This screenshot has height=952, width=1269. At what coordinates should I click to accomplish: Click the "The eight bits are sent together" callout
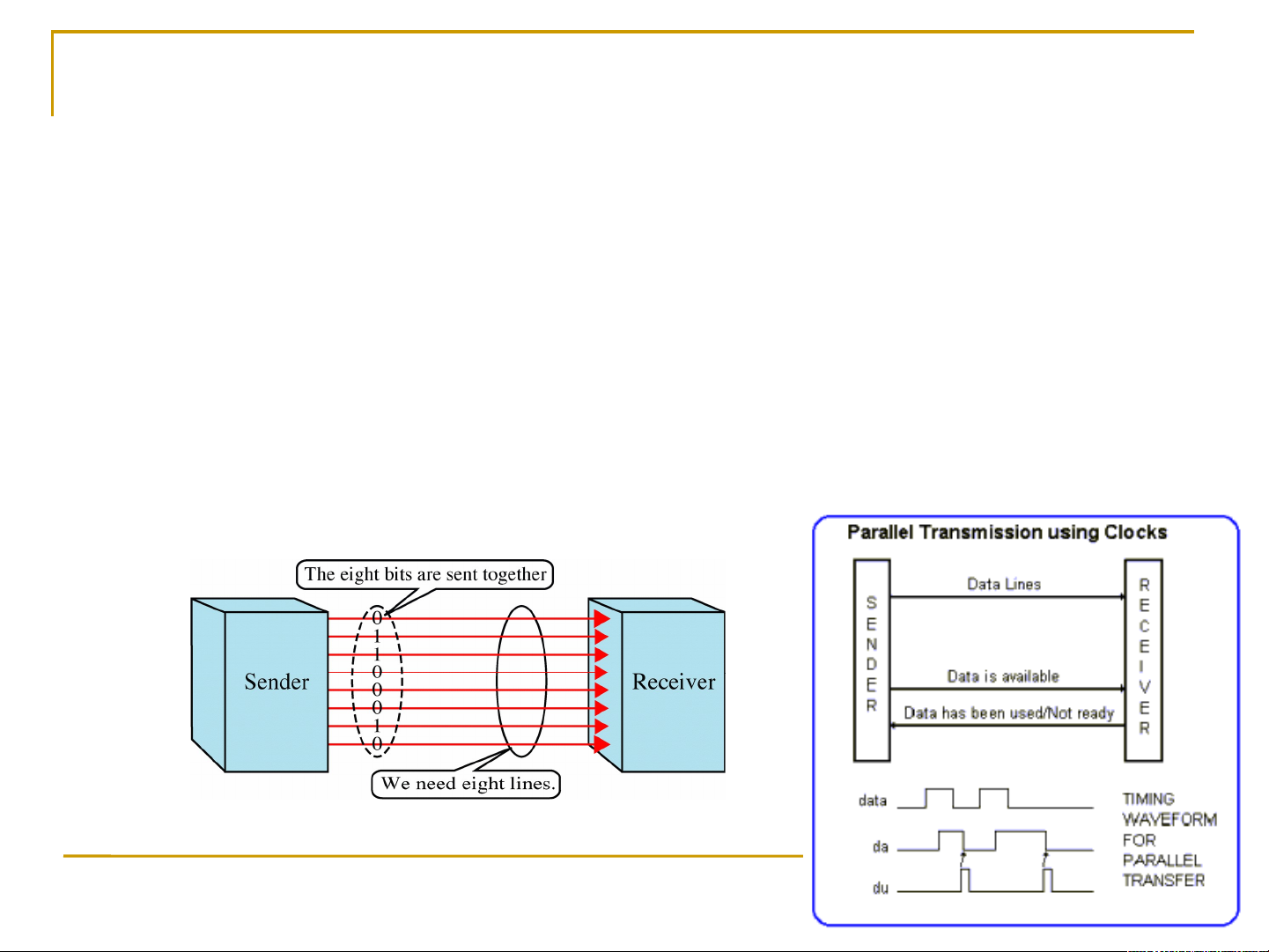[x=425, y=574]
